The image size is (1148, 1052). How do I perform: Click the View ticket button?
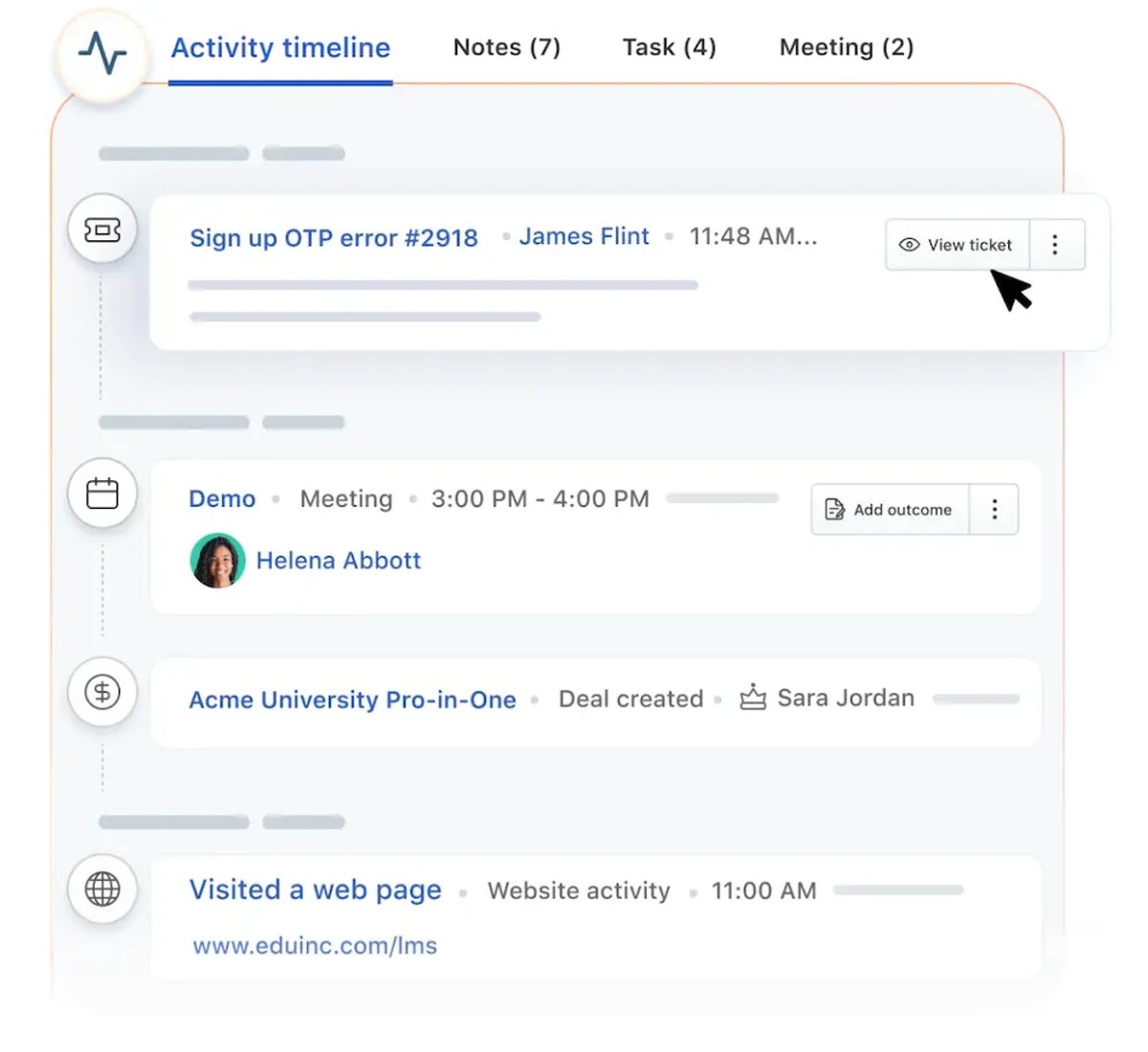click(957, 245)
